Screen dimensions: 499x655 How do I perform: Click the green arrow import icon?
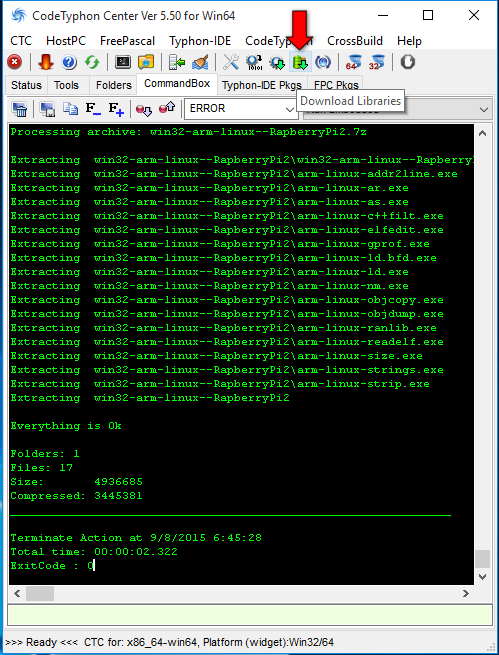pyautogui.click(x=177, y=62)
